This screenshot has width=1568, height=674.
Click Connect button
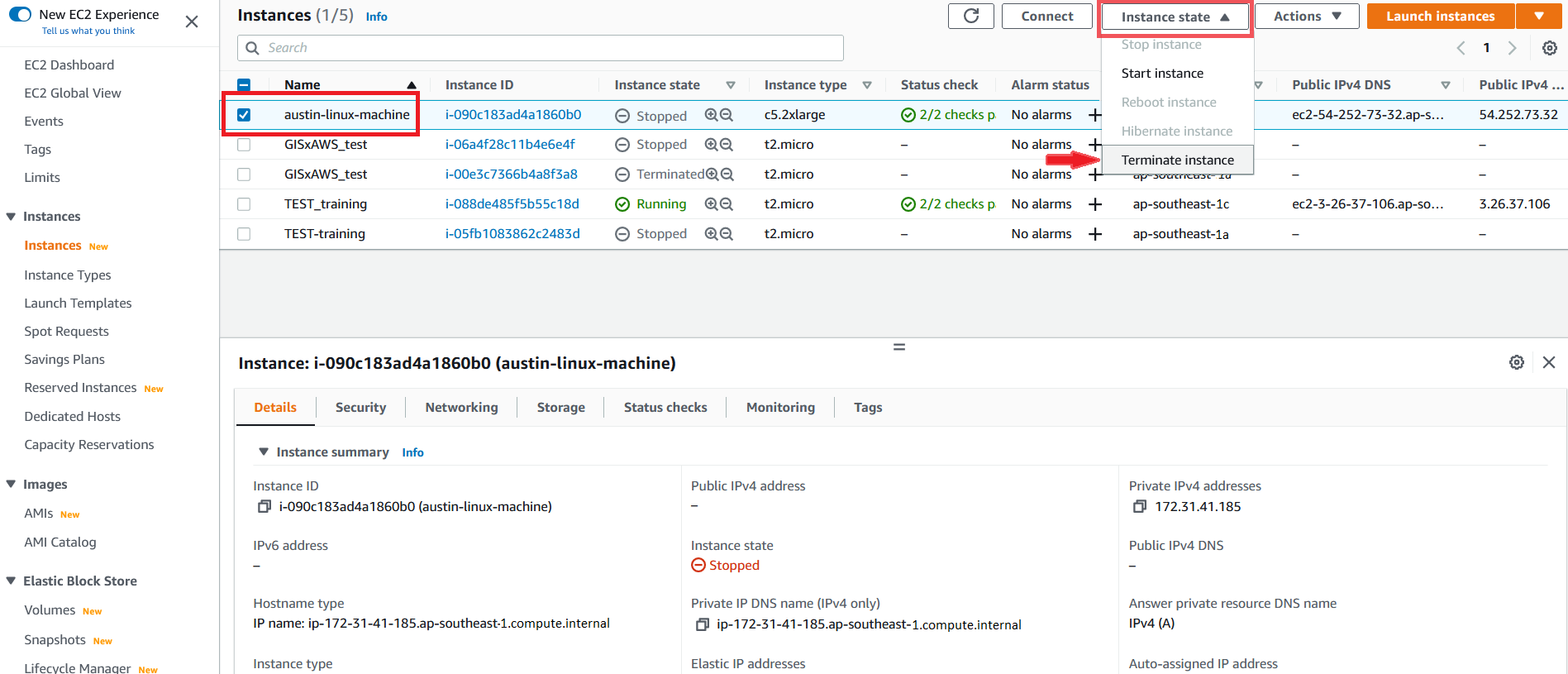coord(1047,16)
